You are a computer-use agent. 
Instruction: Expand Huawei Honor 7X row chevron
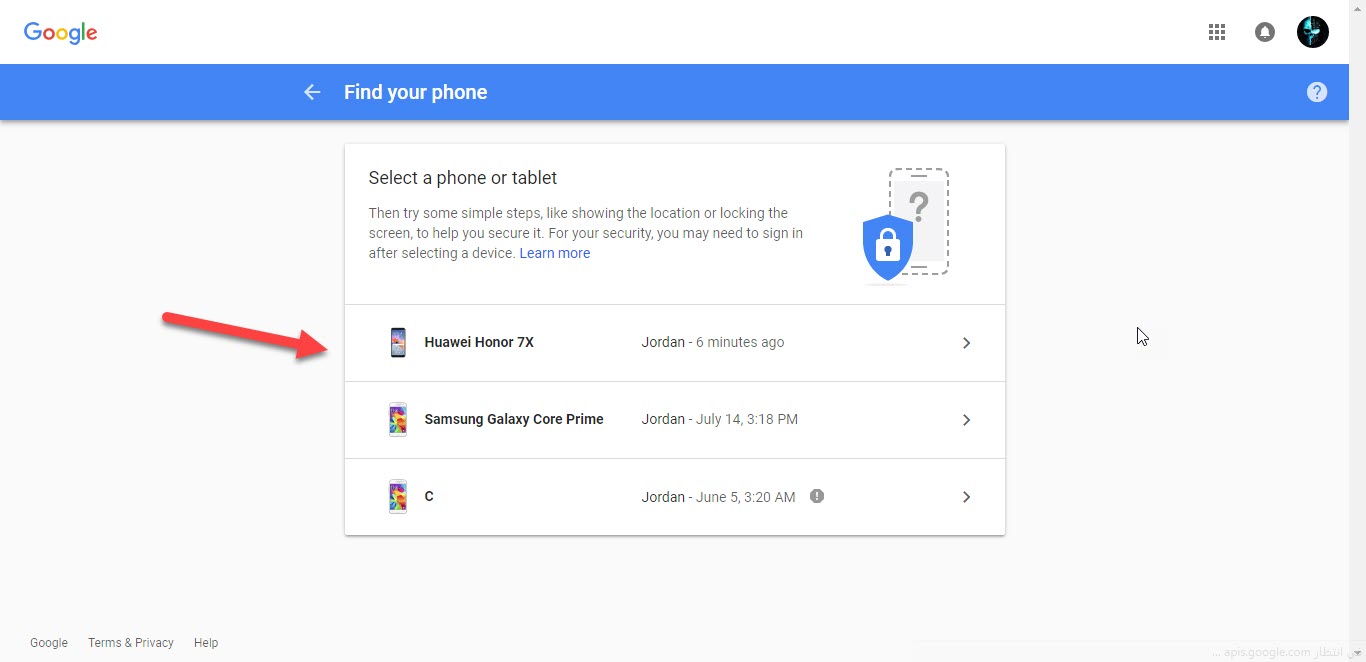[x=966, y=343]
